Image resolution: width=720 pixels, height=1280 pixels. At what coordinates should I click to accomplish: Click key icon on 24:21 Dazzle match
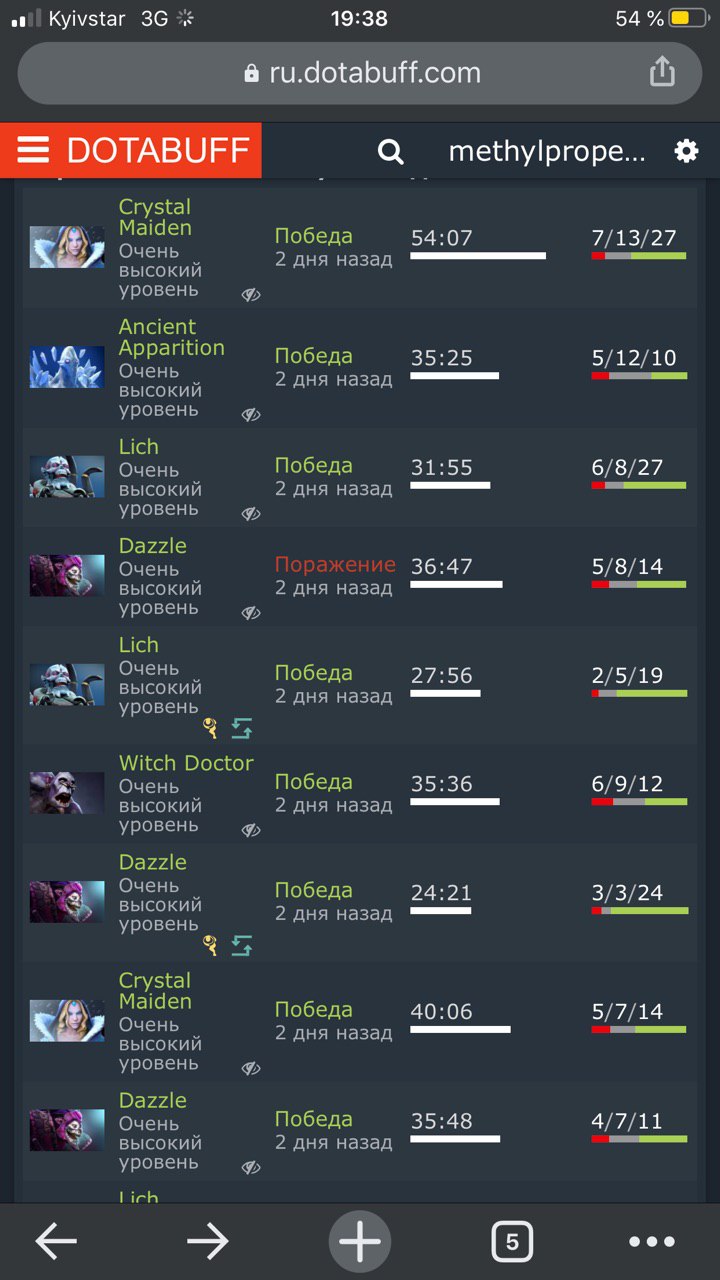[210, 945]
